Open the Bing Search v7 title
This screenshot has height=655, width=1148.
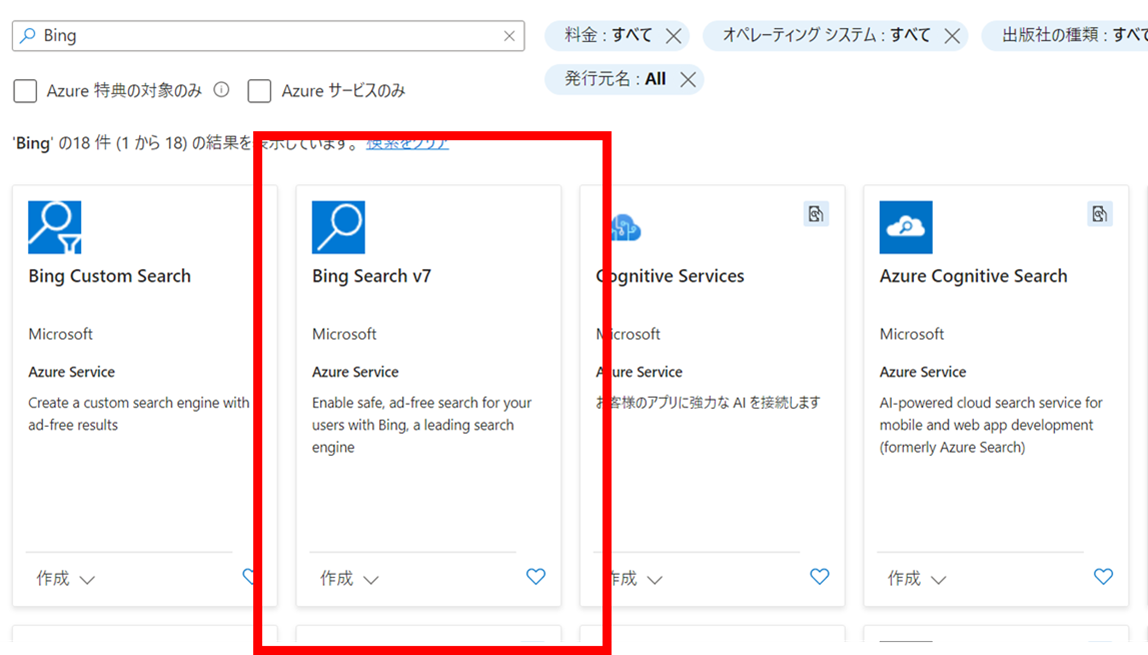click(x=372, y=276)
